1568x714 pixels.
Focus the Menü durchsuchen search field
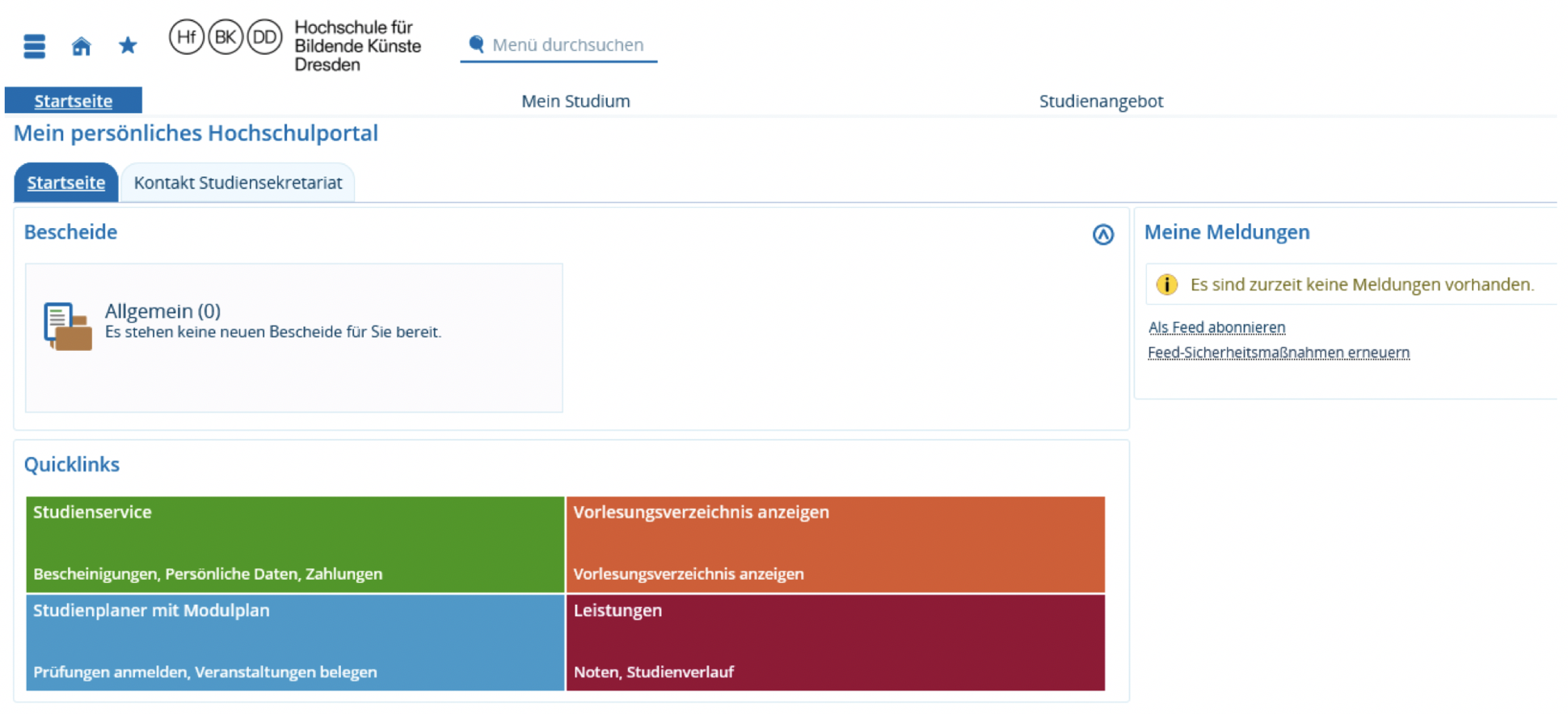[568, 45]
